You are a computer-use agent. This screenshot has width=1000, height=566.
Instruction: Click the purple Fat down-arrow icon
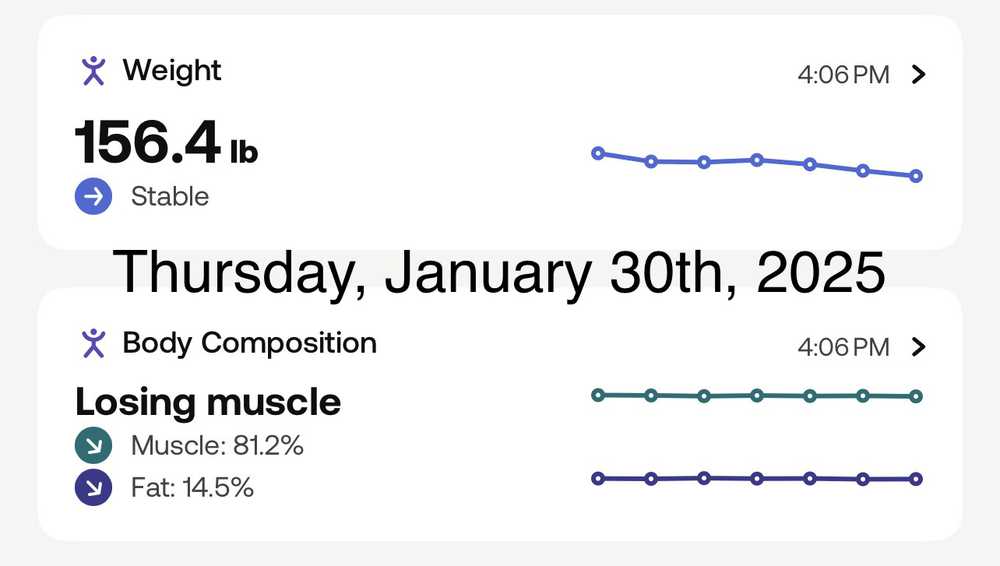(93, 488)
